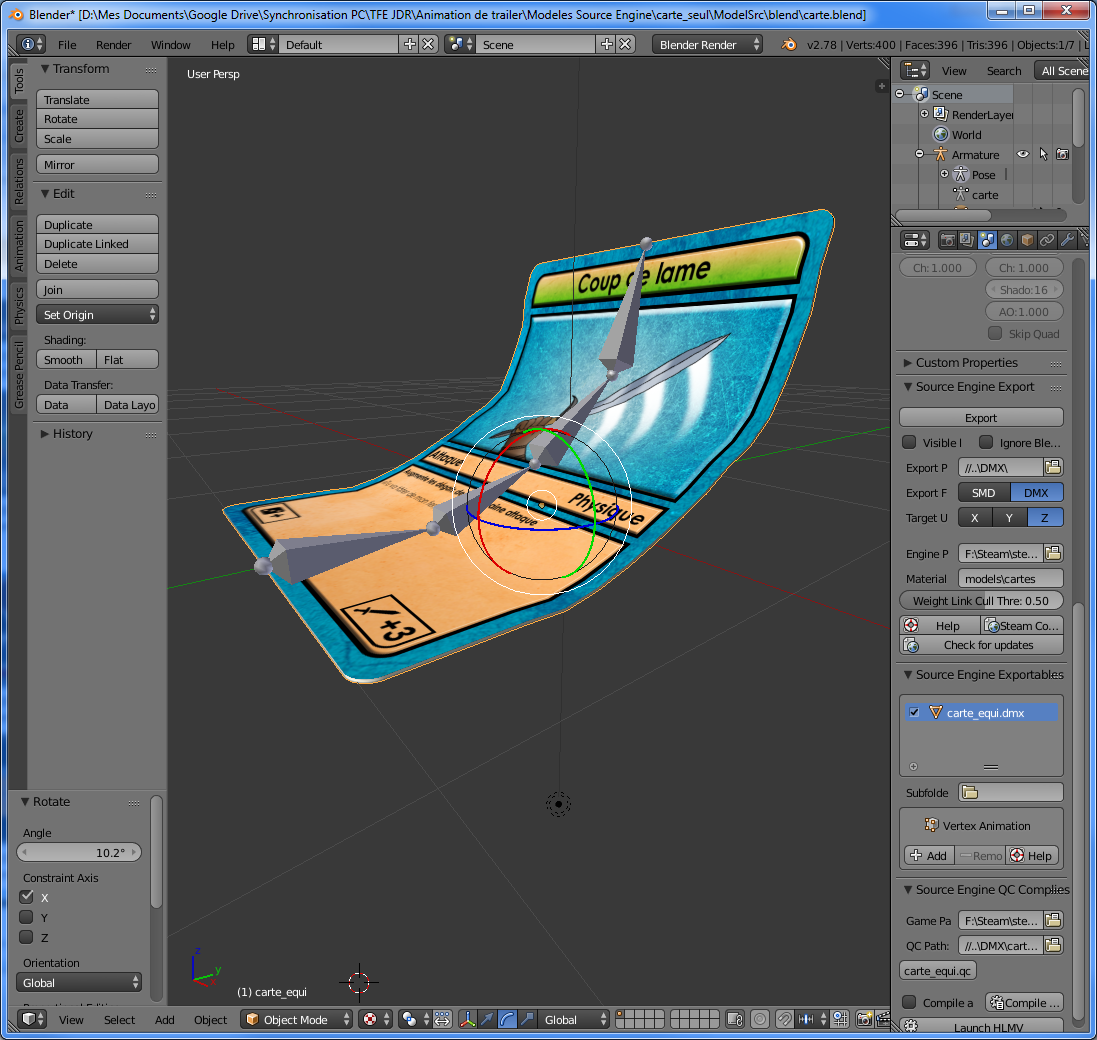Switch to the Create tool shelf tab
The image size is (1097, 1040).
click(x=19, y=126)
